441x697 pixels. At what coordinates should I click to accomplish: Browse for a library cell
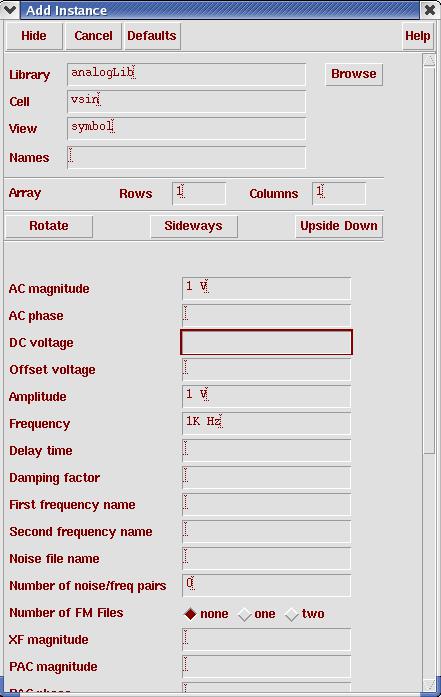pos(354,74)
